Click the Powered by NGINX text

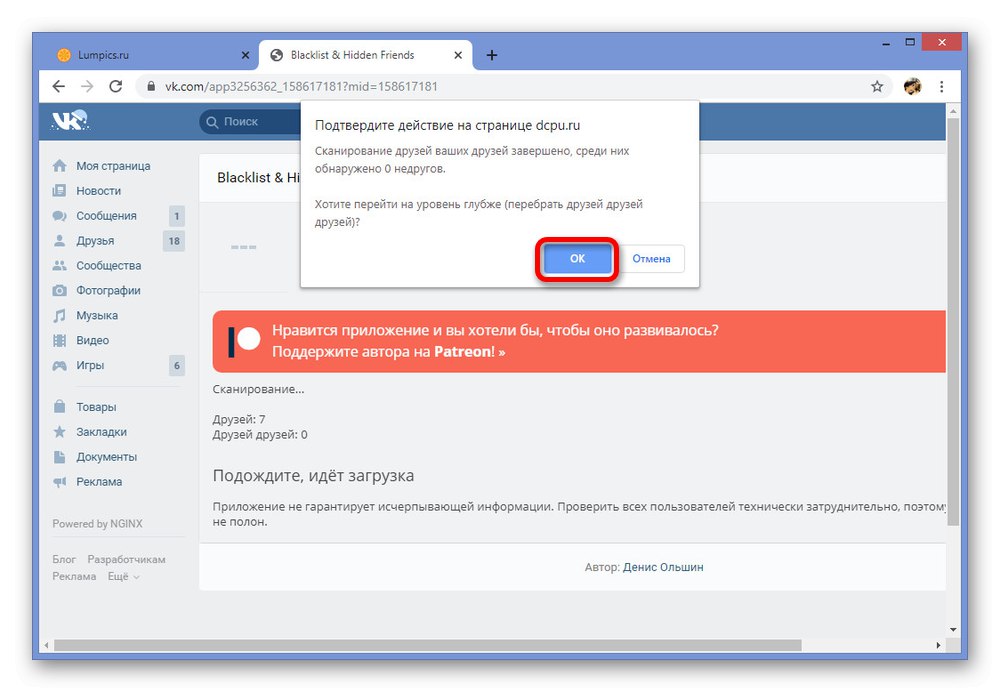click(x=98, y=524)
